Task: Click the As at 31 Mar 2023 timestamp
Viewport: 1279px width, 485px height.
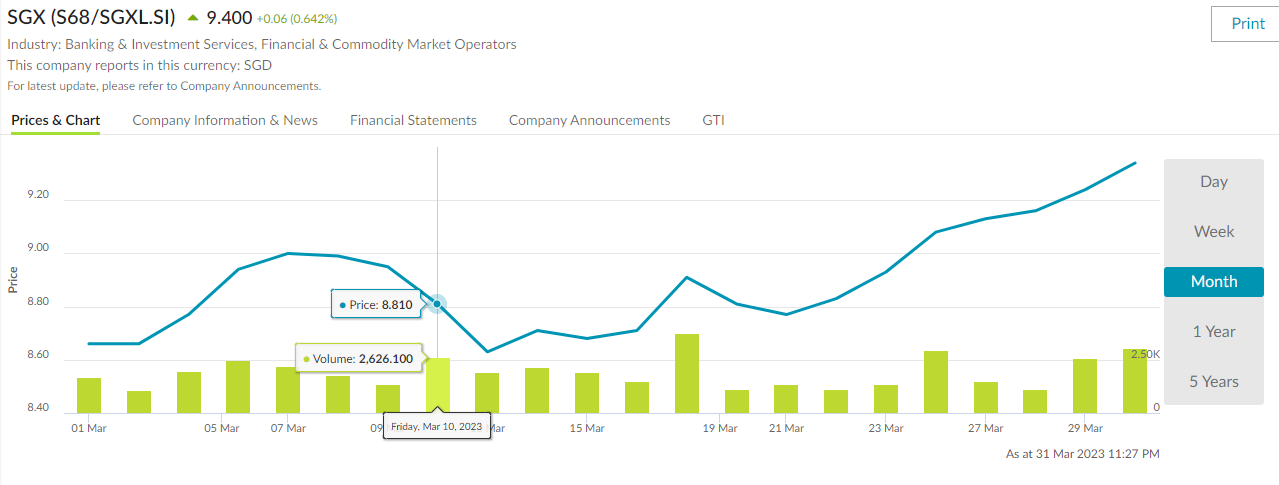Action: point(1082,454)
